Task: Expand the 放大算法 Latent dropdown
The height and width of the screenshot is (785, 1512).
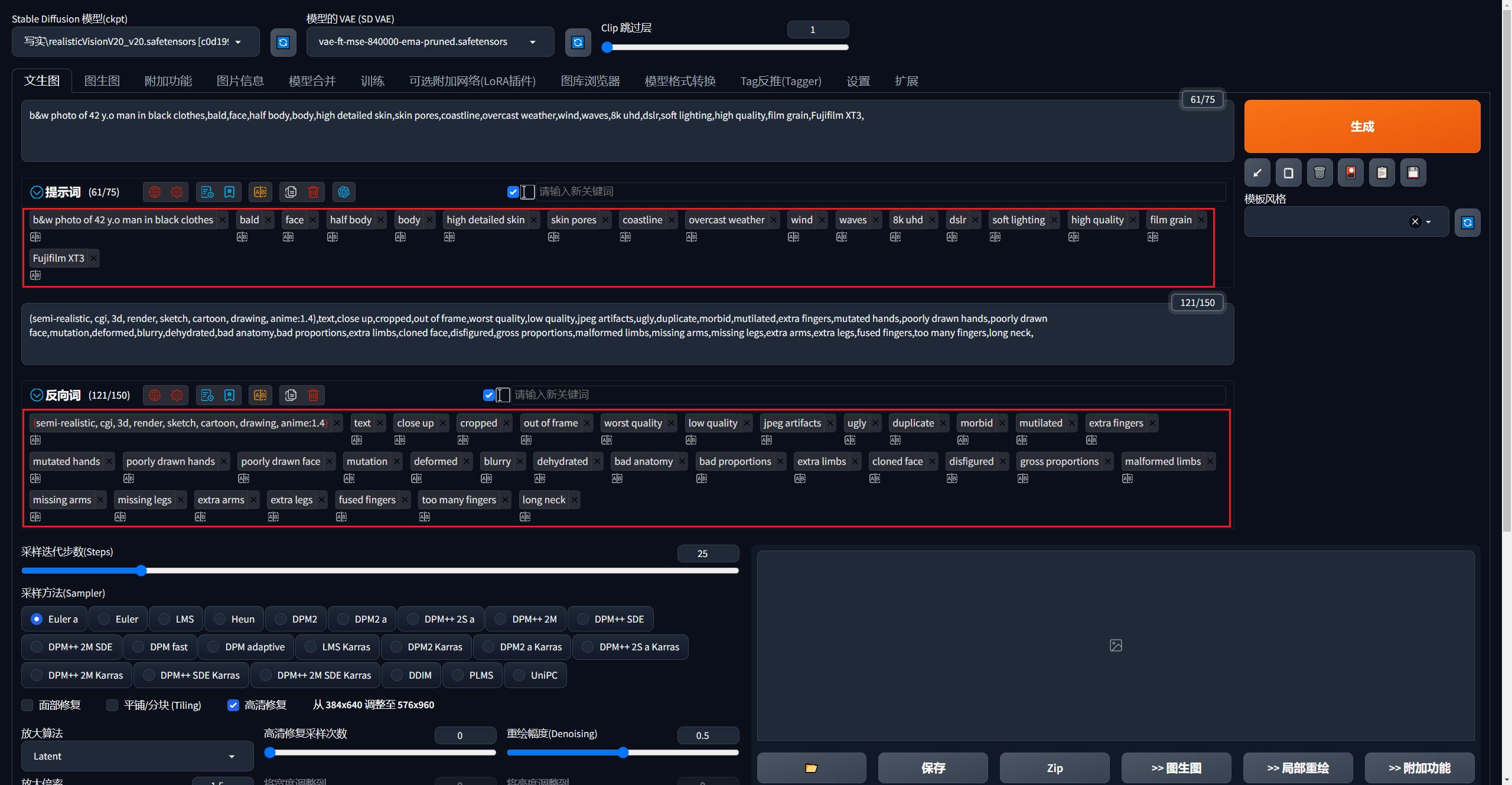Action: point(136,756)
